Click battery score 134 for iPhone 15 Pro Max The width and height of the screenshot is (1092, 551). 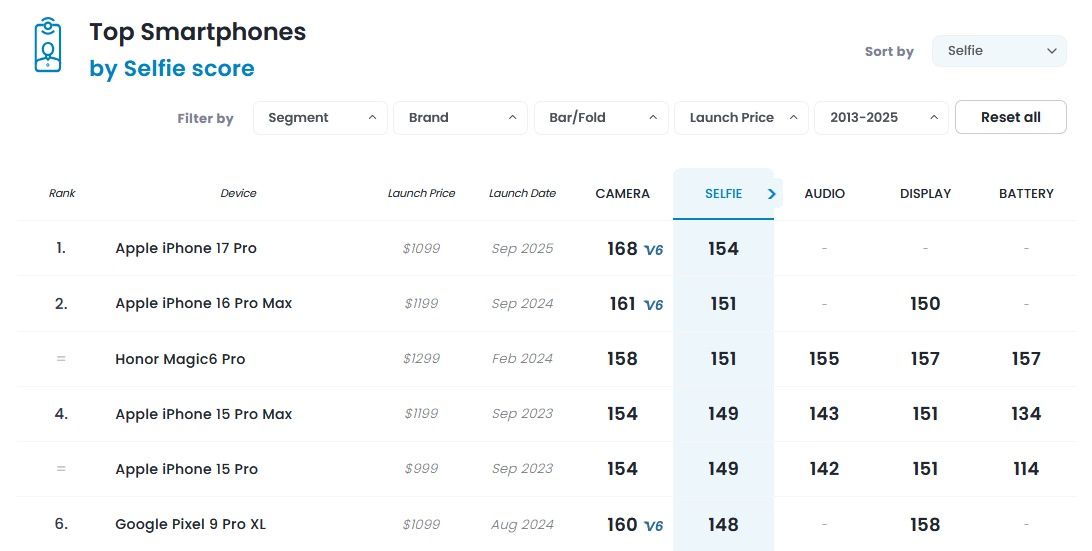(x=1027, y=414)
